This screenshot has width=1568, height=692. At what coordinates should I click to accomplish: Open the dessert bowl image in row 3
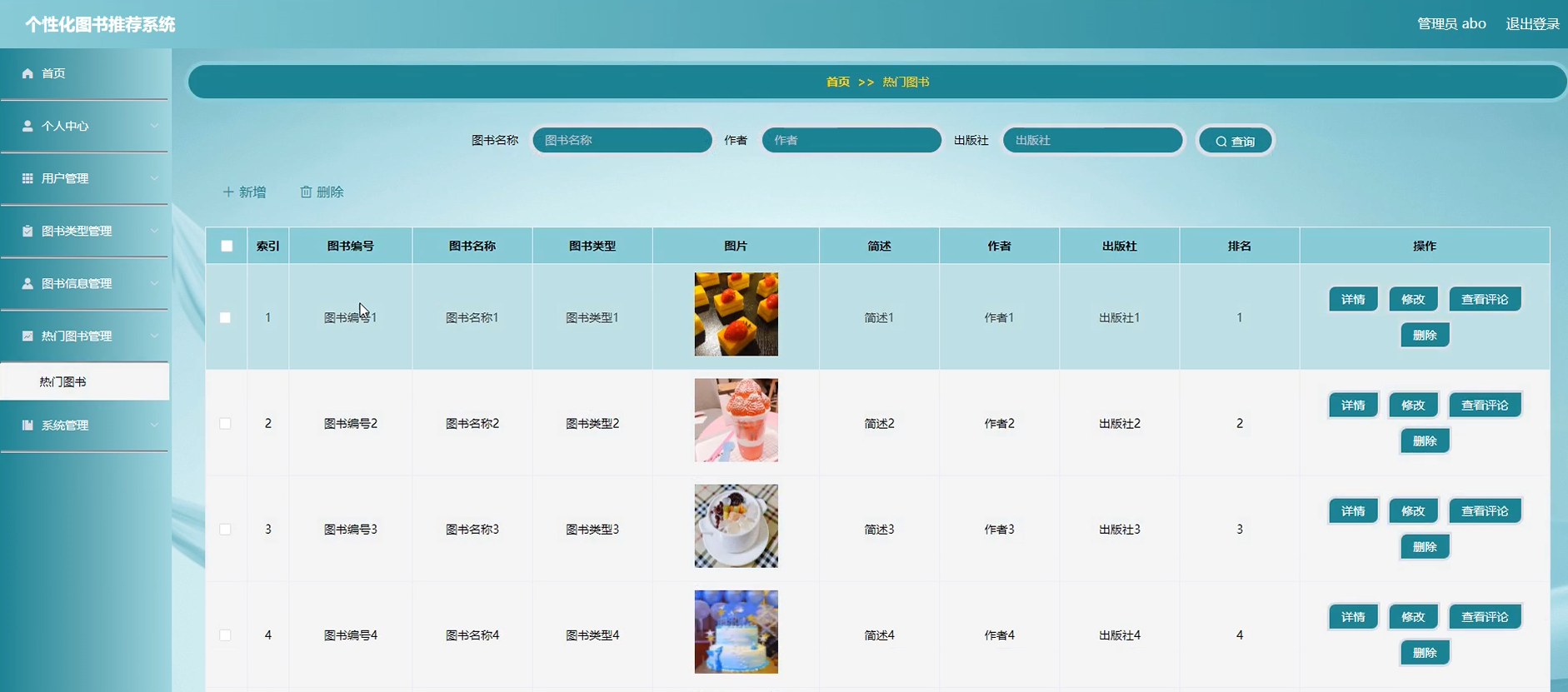[737, 525]
